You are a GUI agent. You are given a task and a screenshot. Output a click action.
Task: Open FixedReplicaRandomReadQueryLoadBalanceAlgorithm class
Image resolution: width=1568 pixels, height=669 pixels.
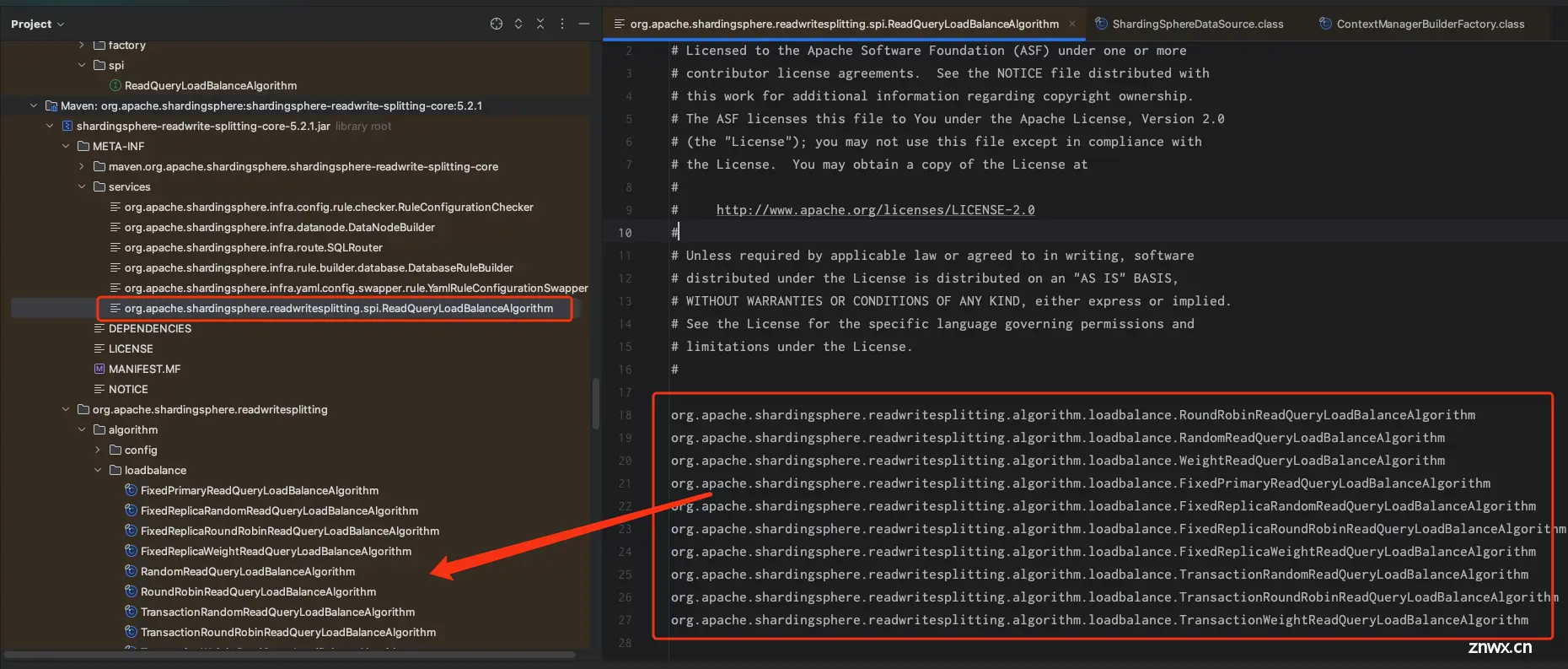click(x=279, y=510)
